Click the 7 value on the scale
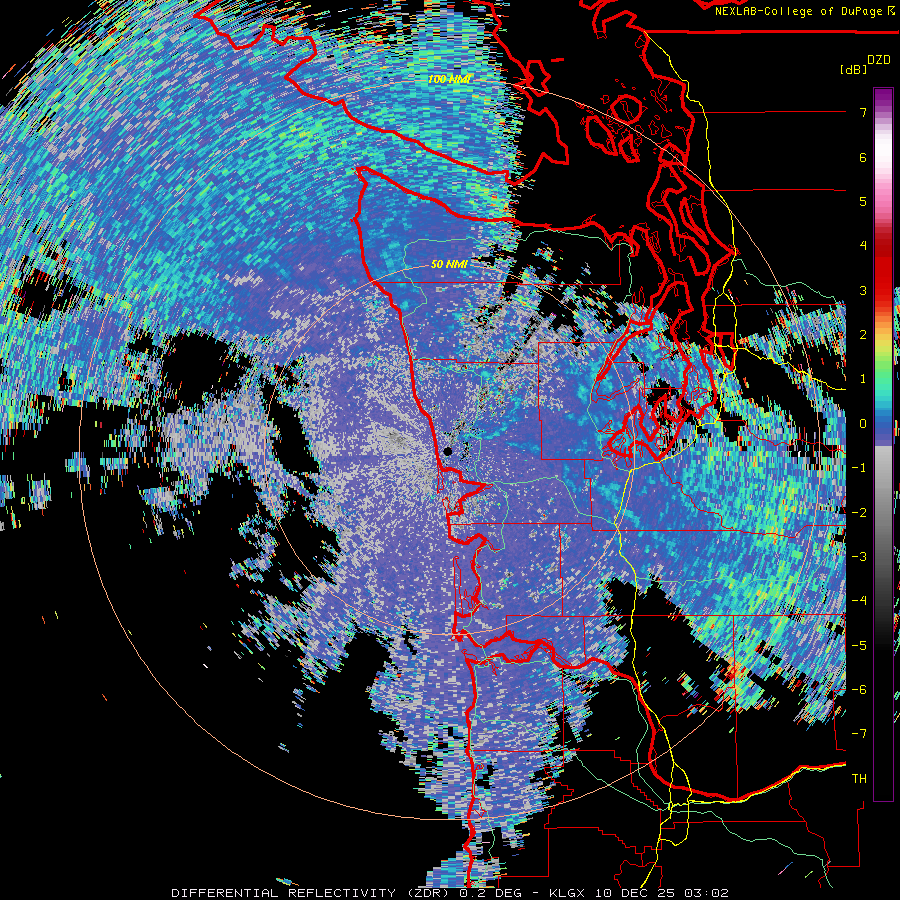 point(863,112)
